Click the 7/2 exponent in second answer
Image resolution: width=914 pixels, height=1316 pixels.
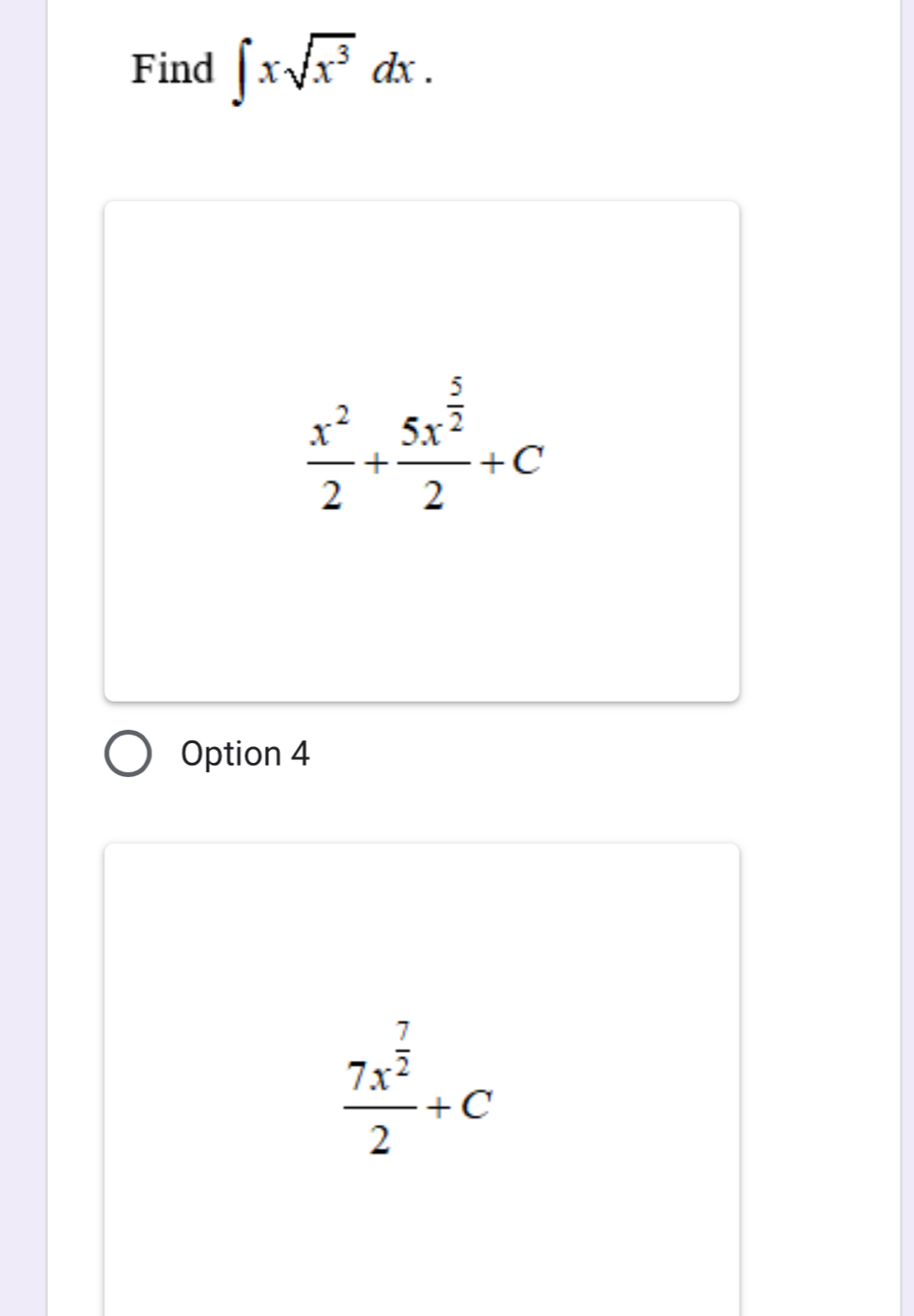(x=404, y=1044)
